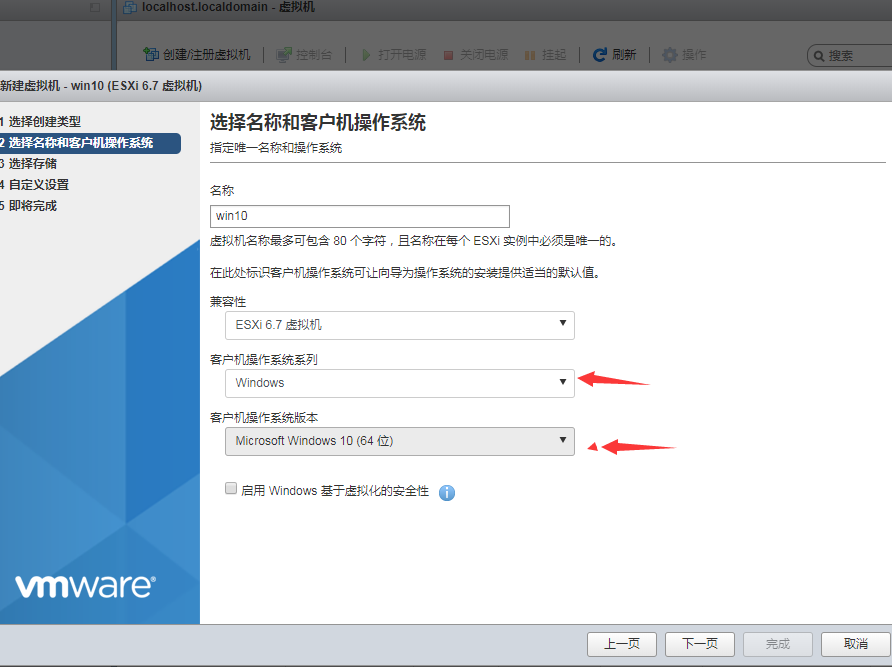Viewport: 892px width, 667px height.
Task: Click the Suspend (挂起) toolbar item
Action: click(x=546, y=55)
